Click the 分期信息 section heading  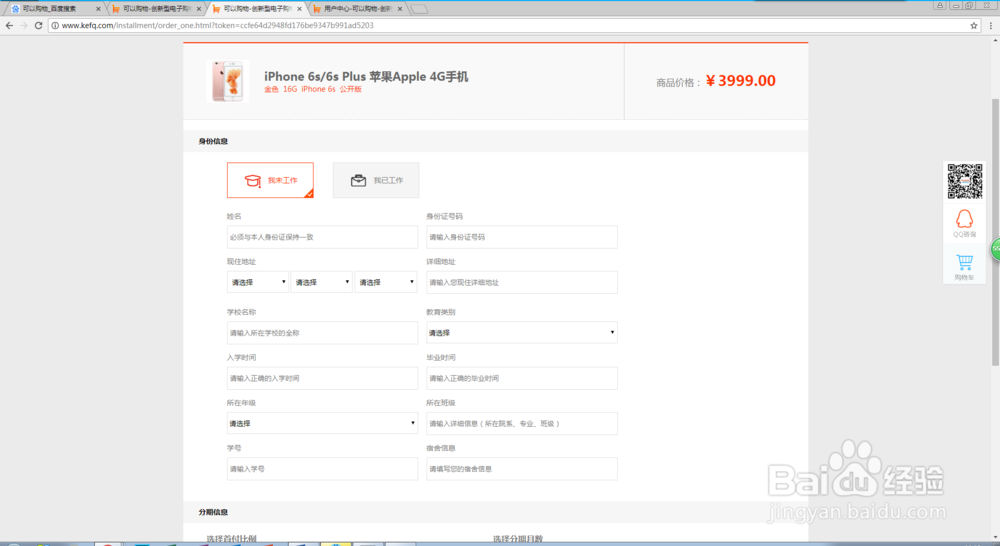(213, 512)
